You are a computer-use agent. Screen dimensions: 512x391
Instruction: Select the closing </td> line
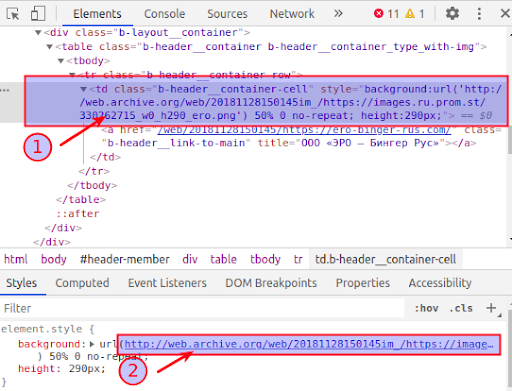coord(105,157)
